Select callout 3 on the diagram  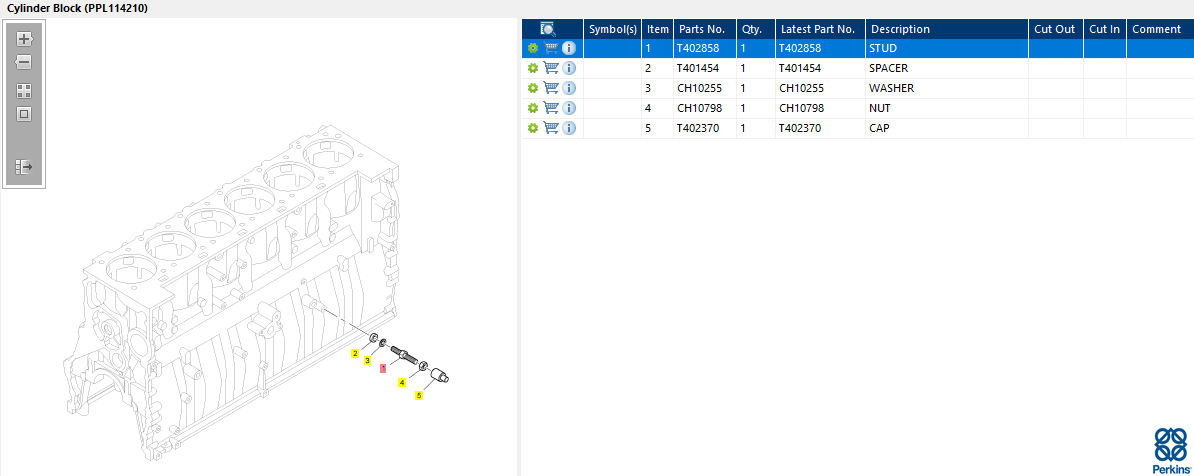pyautogui.click(x=367, y=360)
